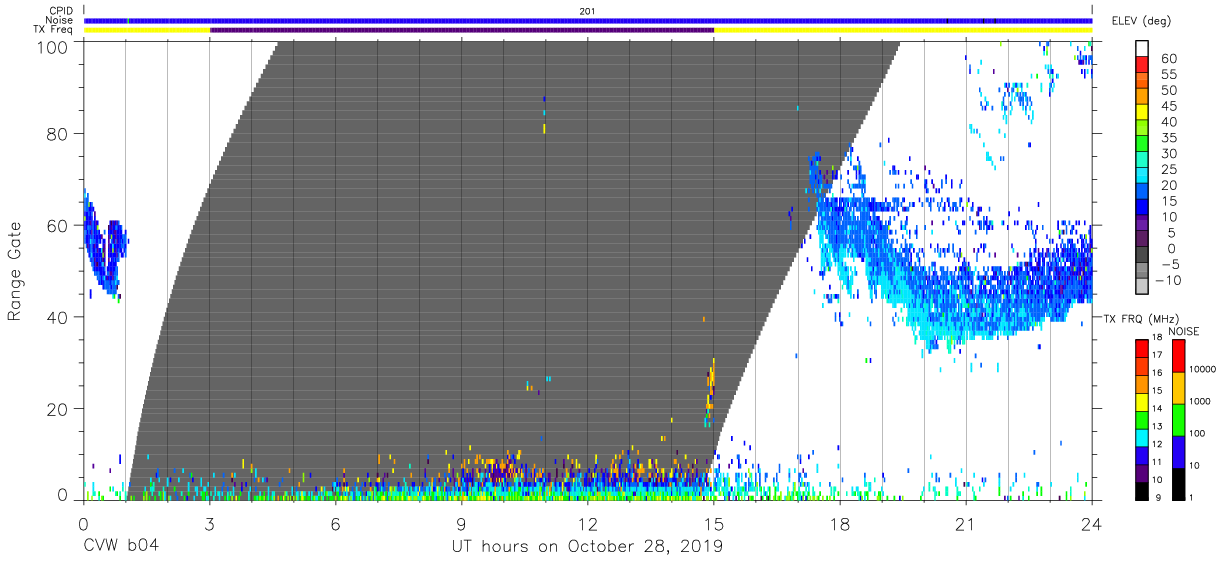Click the "21" tick on the UT hours axis

965,524
